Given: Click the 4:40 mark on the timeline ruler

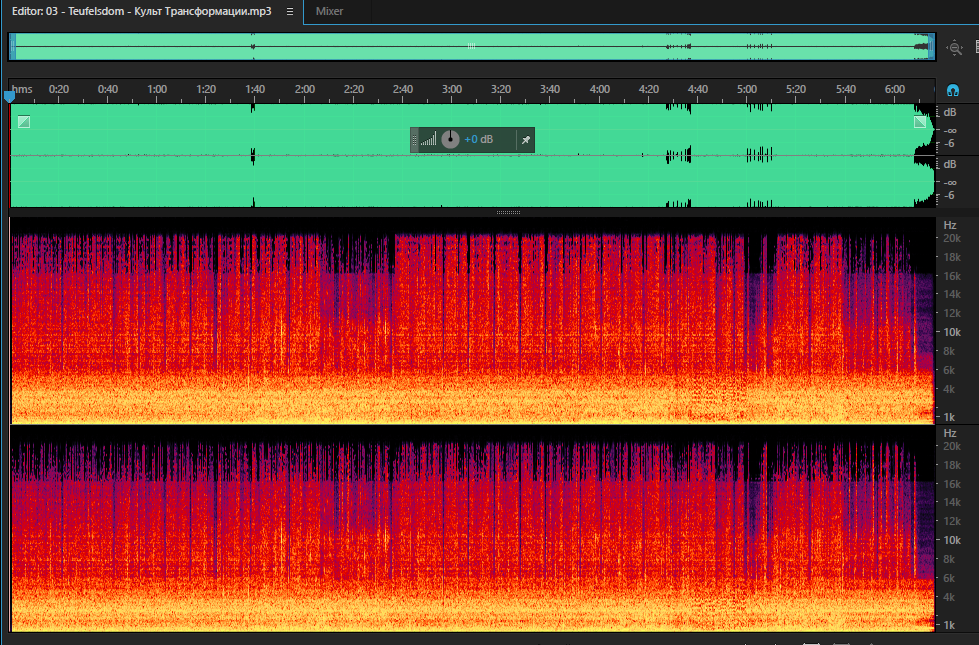Looking at the screenshot, I should point(697,89).
